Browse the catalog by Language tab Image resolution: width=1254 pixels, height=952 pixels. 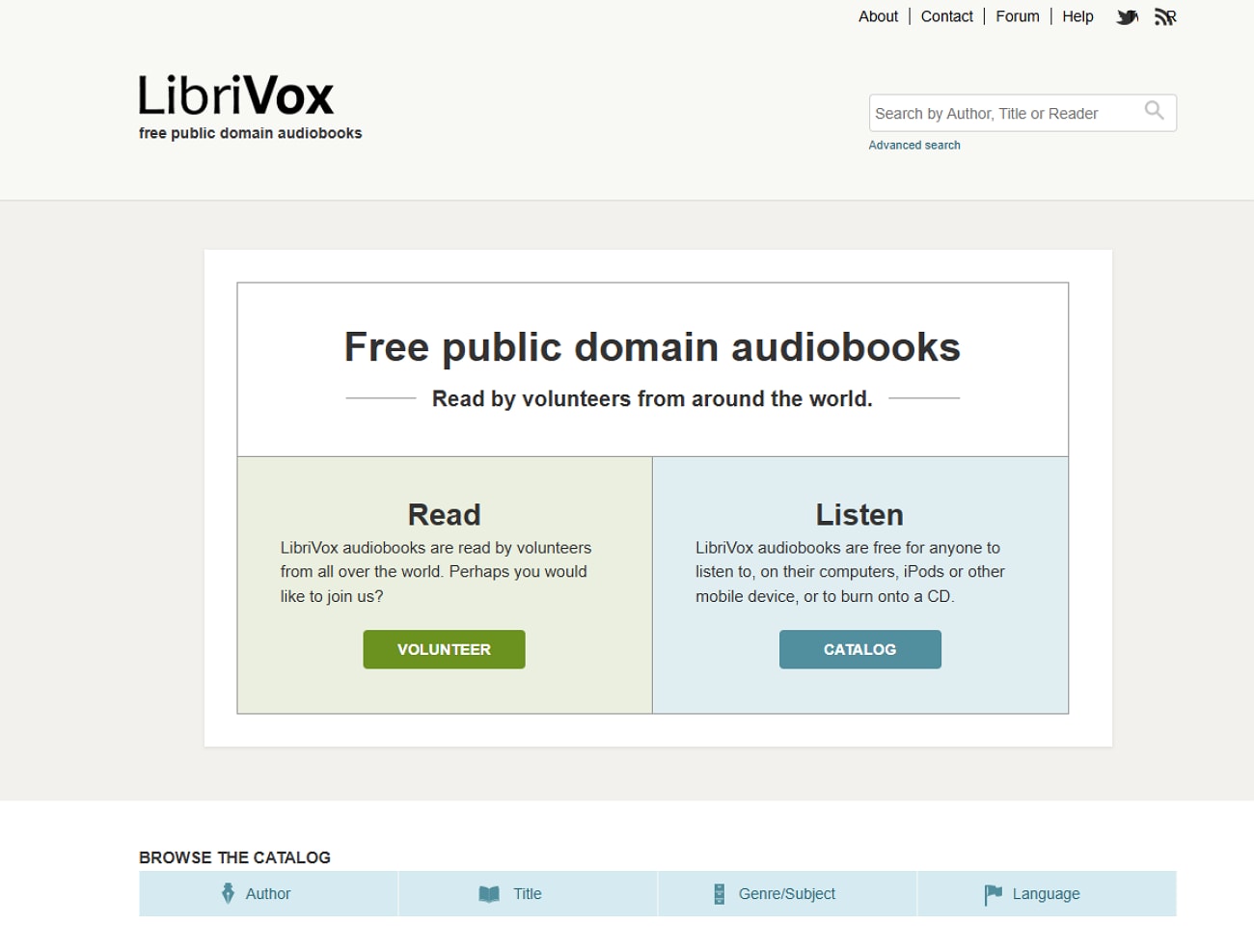click(1047, 894)
